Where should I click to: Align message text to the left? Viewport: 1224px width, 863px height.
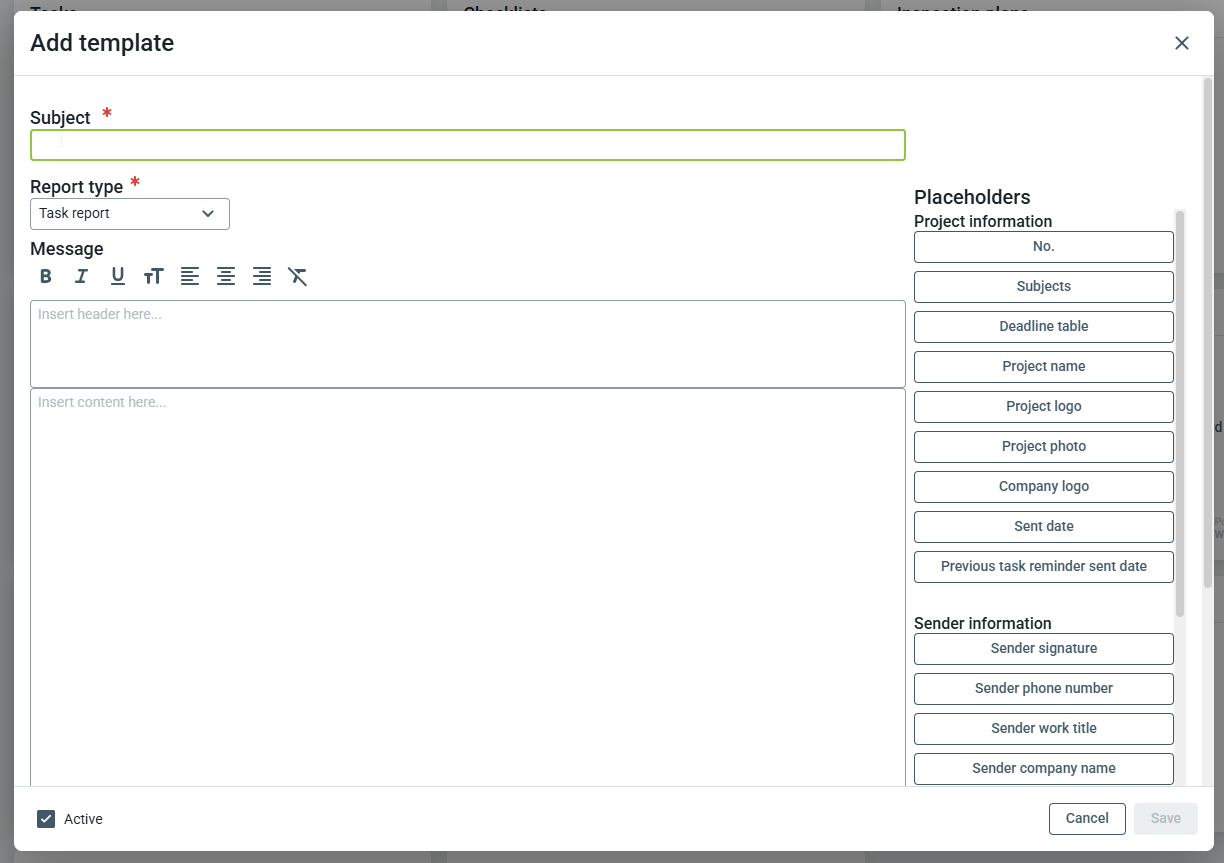190,277
